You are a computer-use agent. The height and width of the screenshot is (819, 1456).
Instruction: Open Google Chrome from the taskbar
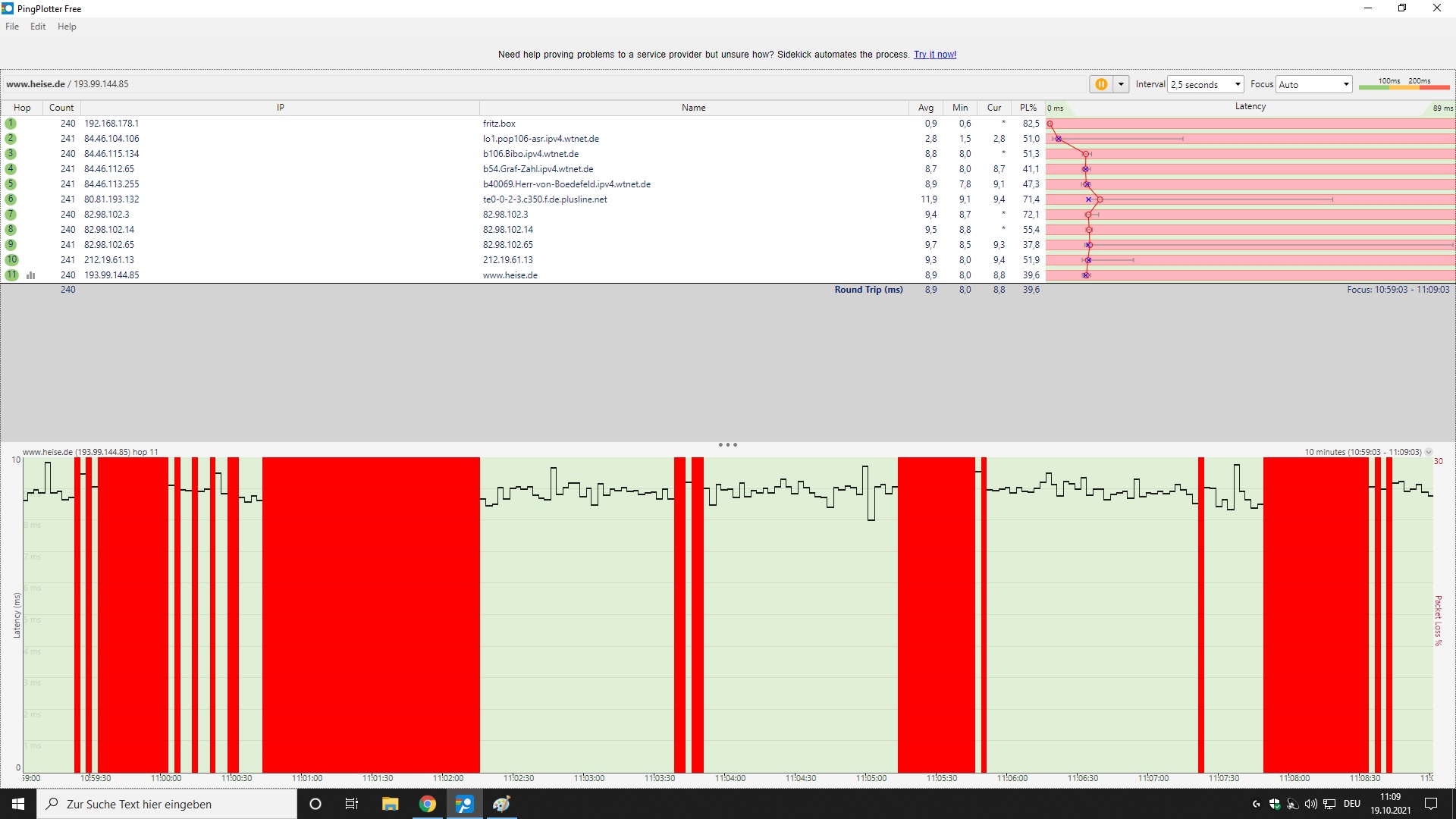click(428, 804)
